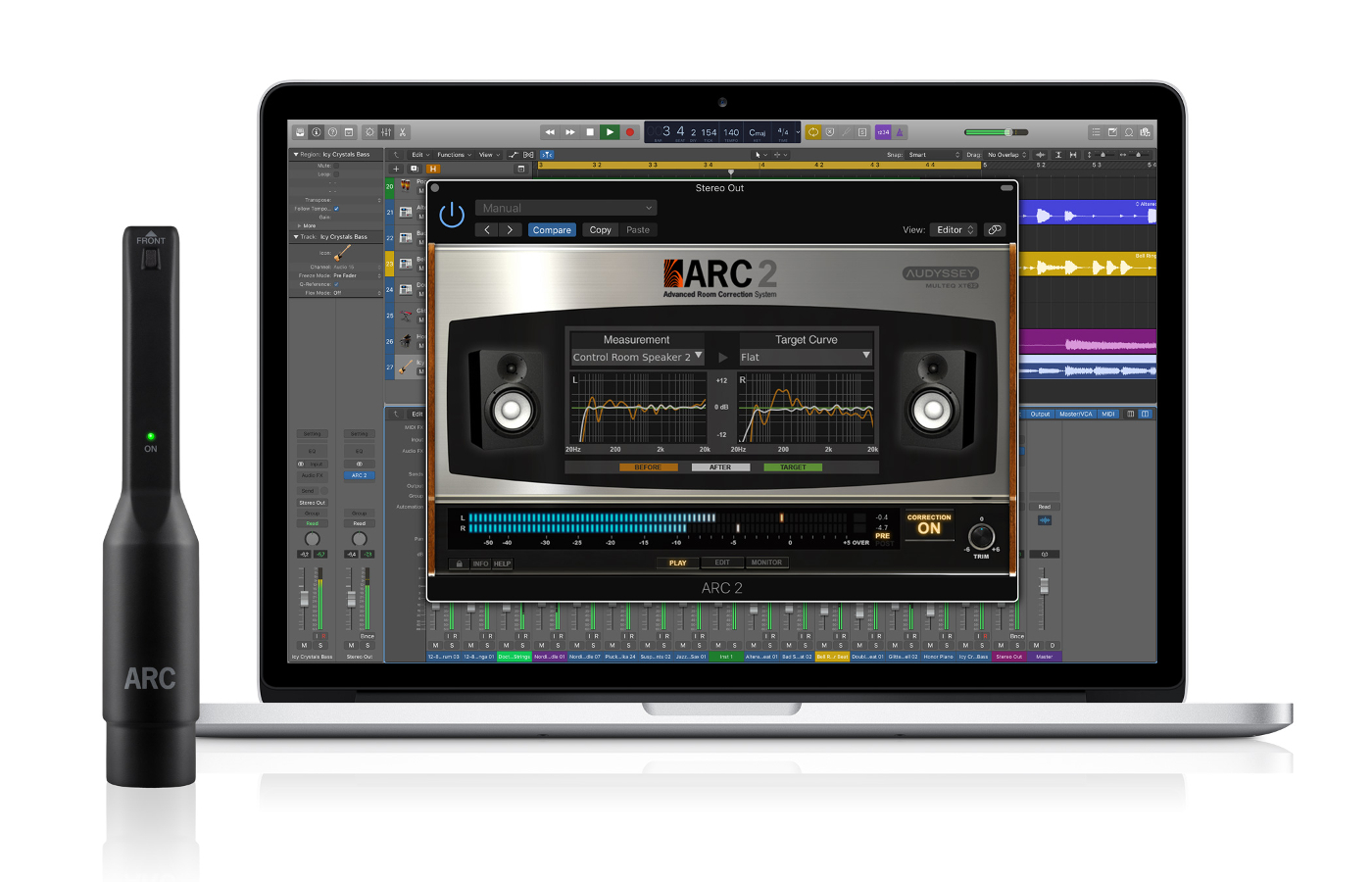Open the View: Editor popup
This screenshot has height=882, width=1372.
tap(955, 230)
